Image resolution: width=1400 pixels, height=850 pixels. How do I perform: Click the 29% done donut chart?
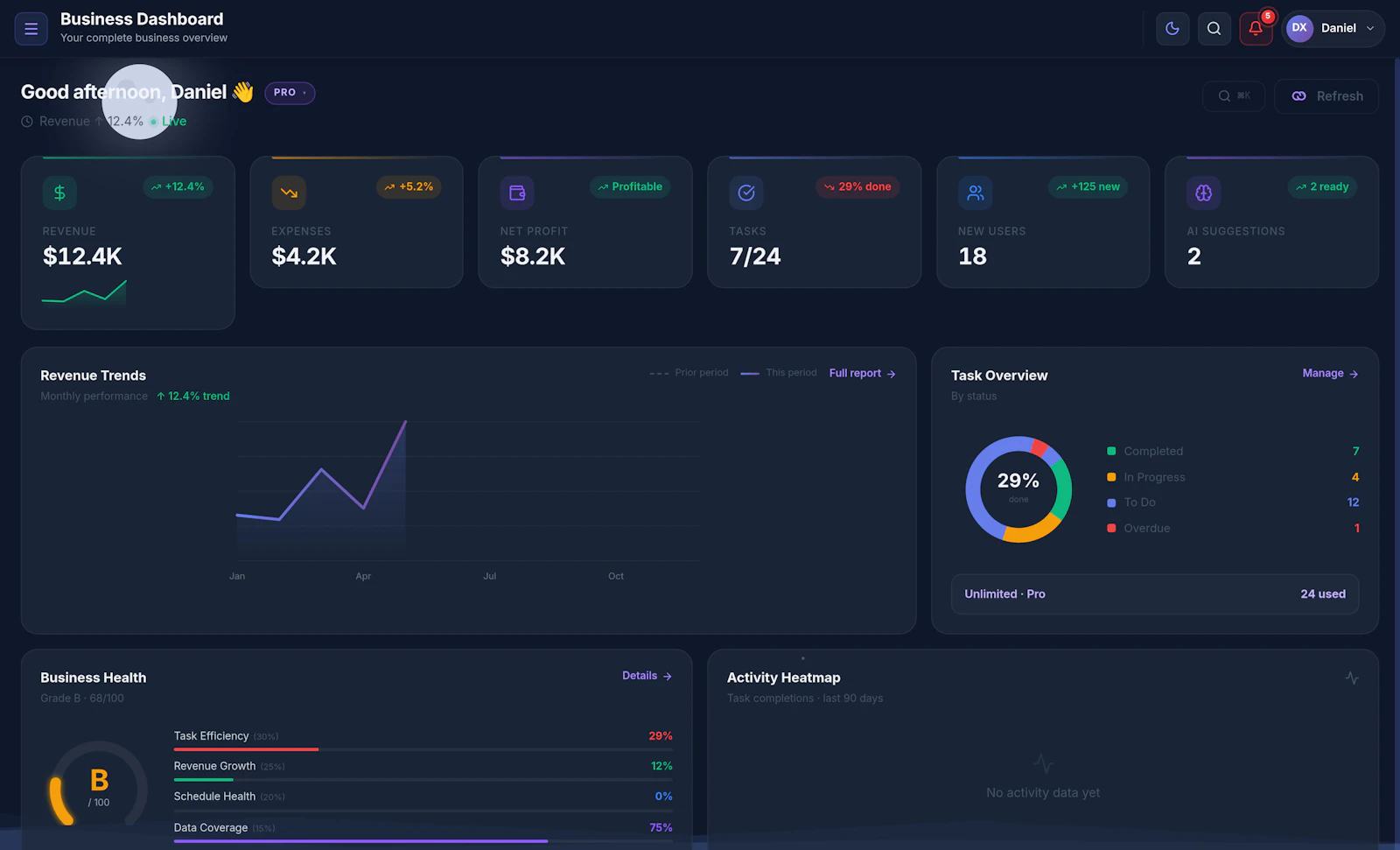click(1018, 489)
